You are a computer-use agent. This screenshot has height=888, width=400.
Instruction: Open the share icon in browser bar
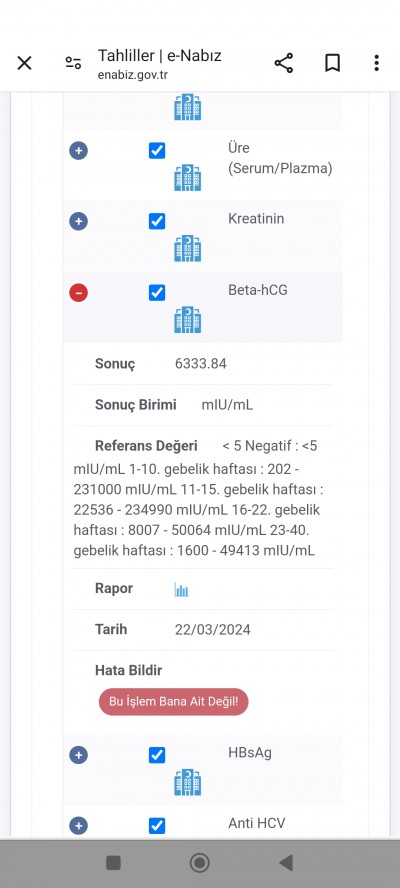[x=284, y=63]
